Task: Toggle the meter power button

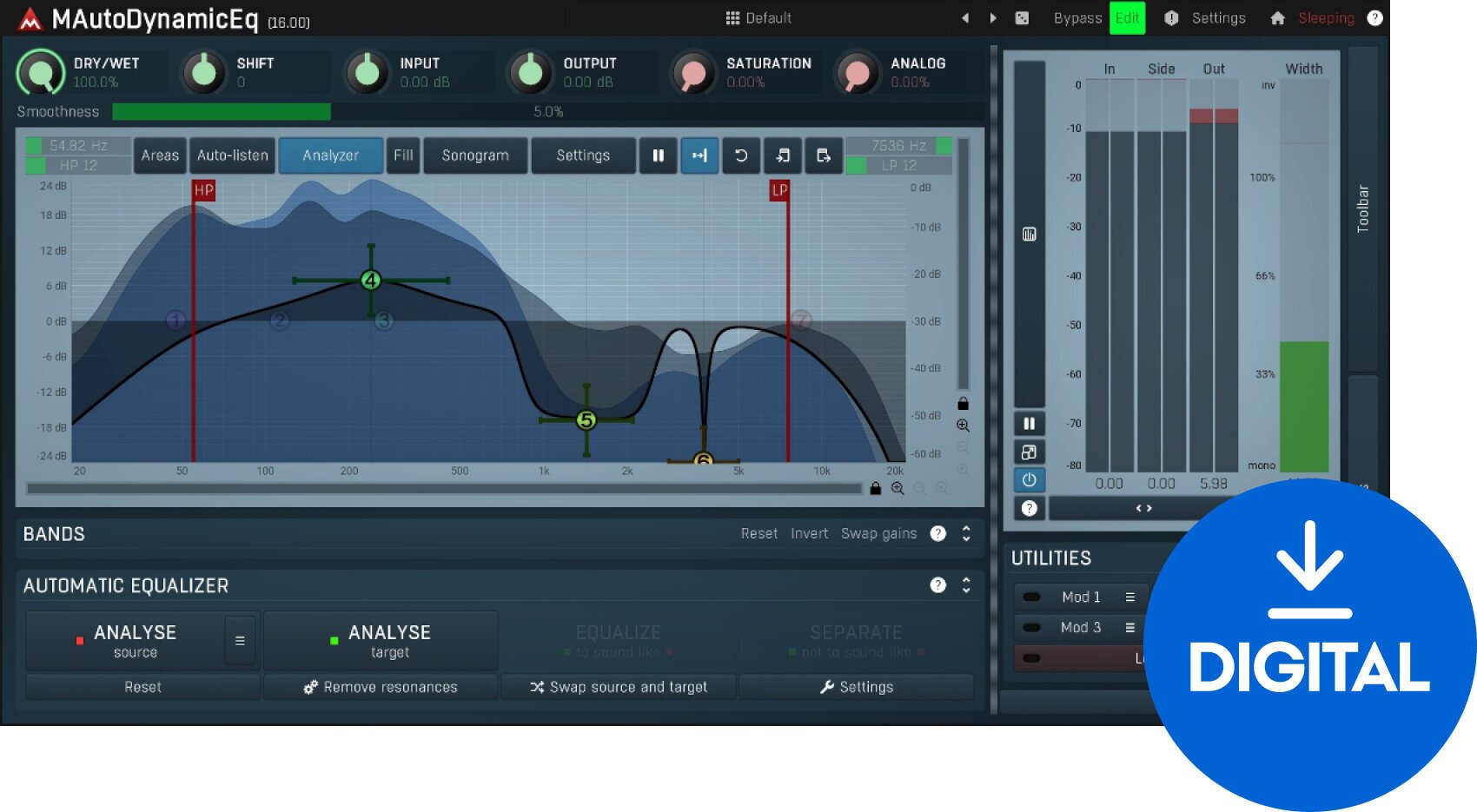Action: pos(1029,479)
